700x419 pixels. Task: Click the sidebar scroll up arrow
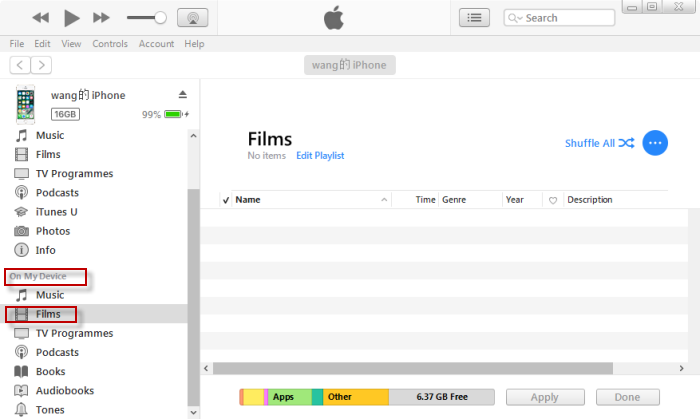(193, 136)
